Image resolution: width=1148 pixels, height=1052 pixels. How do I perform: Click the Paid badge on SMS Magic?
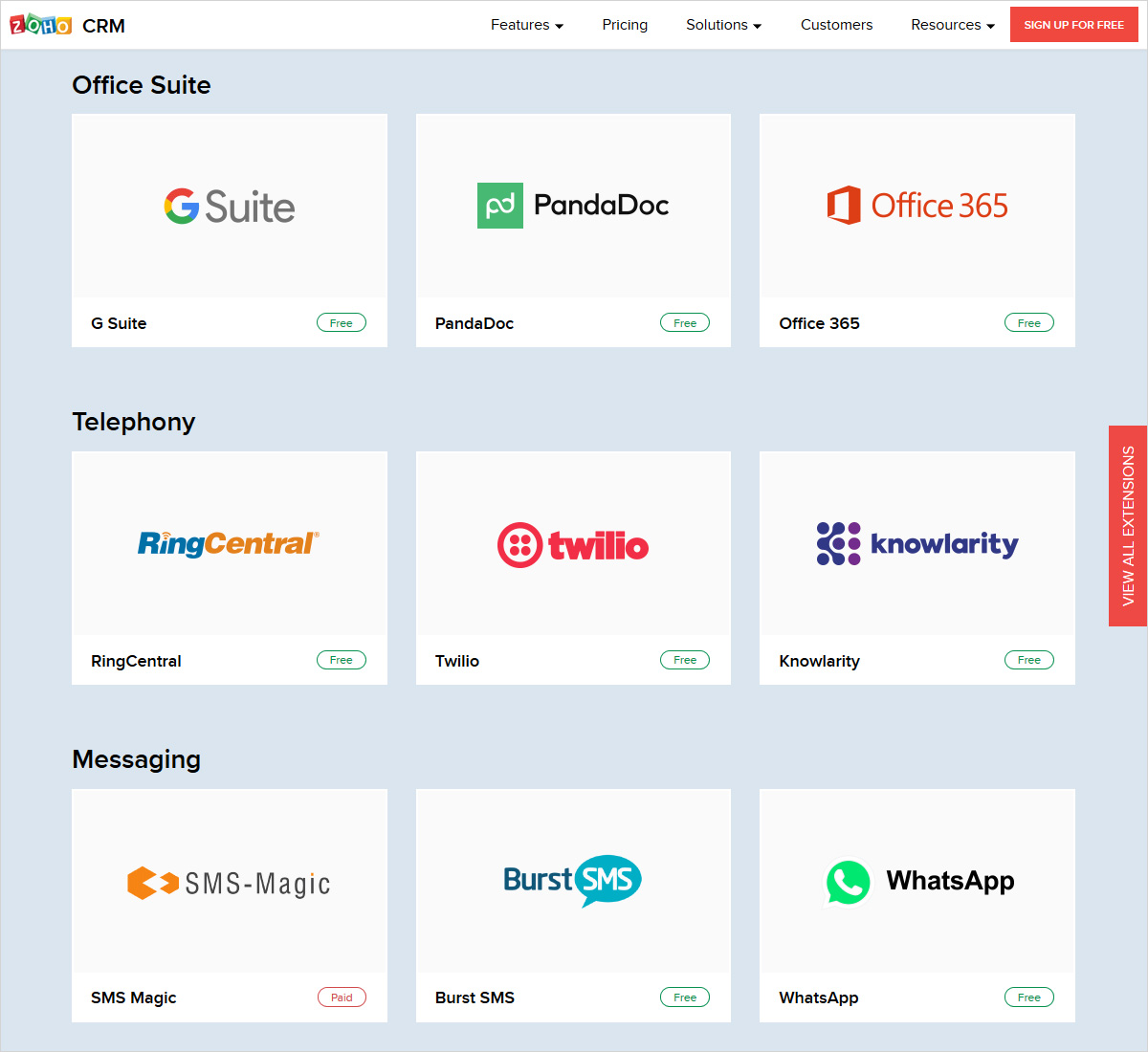click(x=342, y=997)
